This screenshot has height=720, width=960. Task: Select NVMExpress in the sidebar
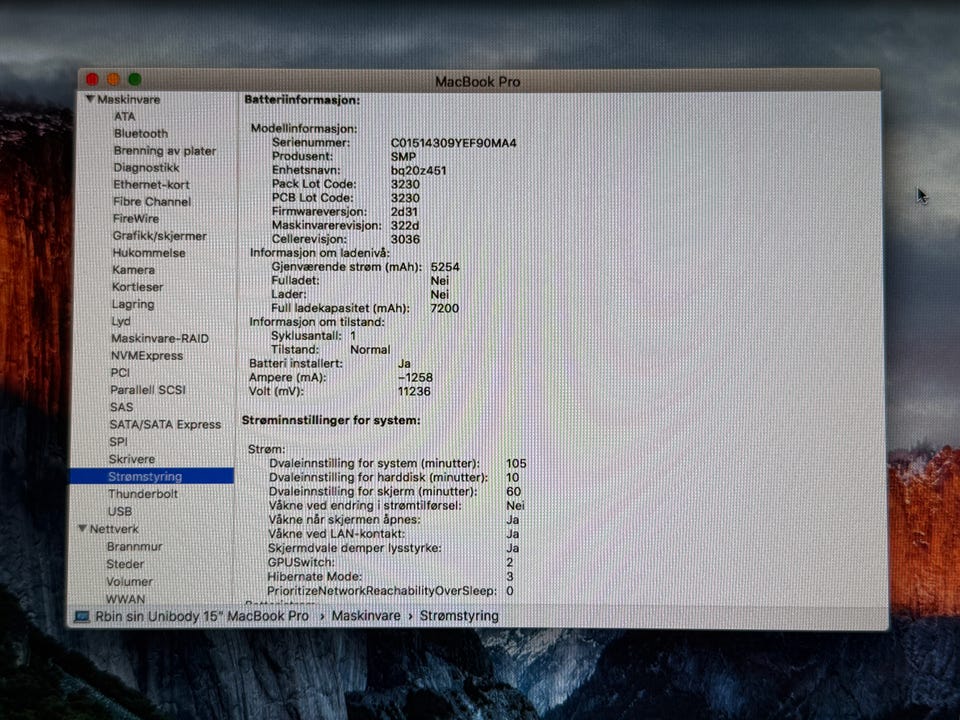147,356
